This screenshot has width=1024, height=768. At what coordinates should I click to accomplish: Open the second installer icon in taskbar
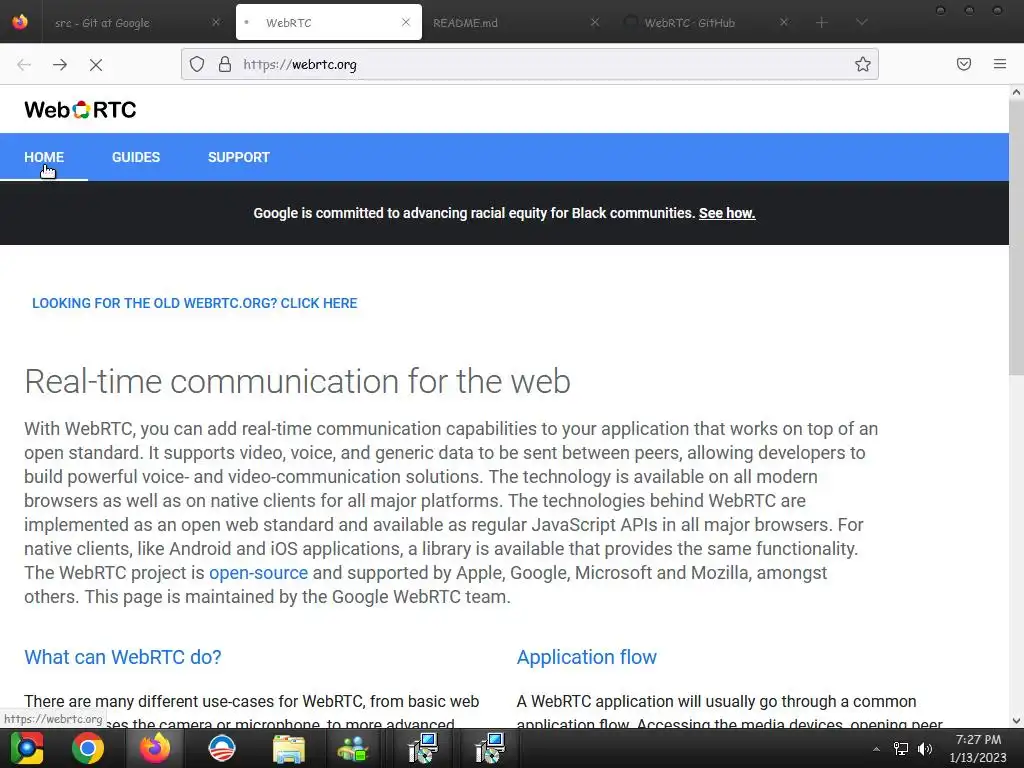tap(490, 748)
